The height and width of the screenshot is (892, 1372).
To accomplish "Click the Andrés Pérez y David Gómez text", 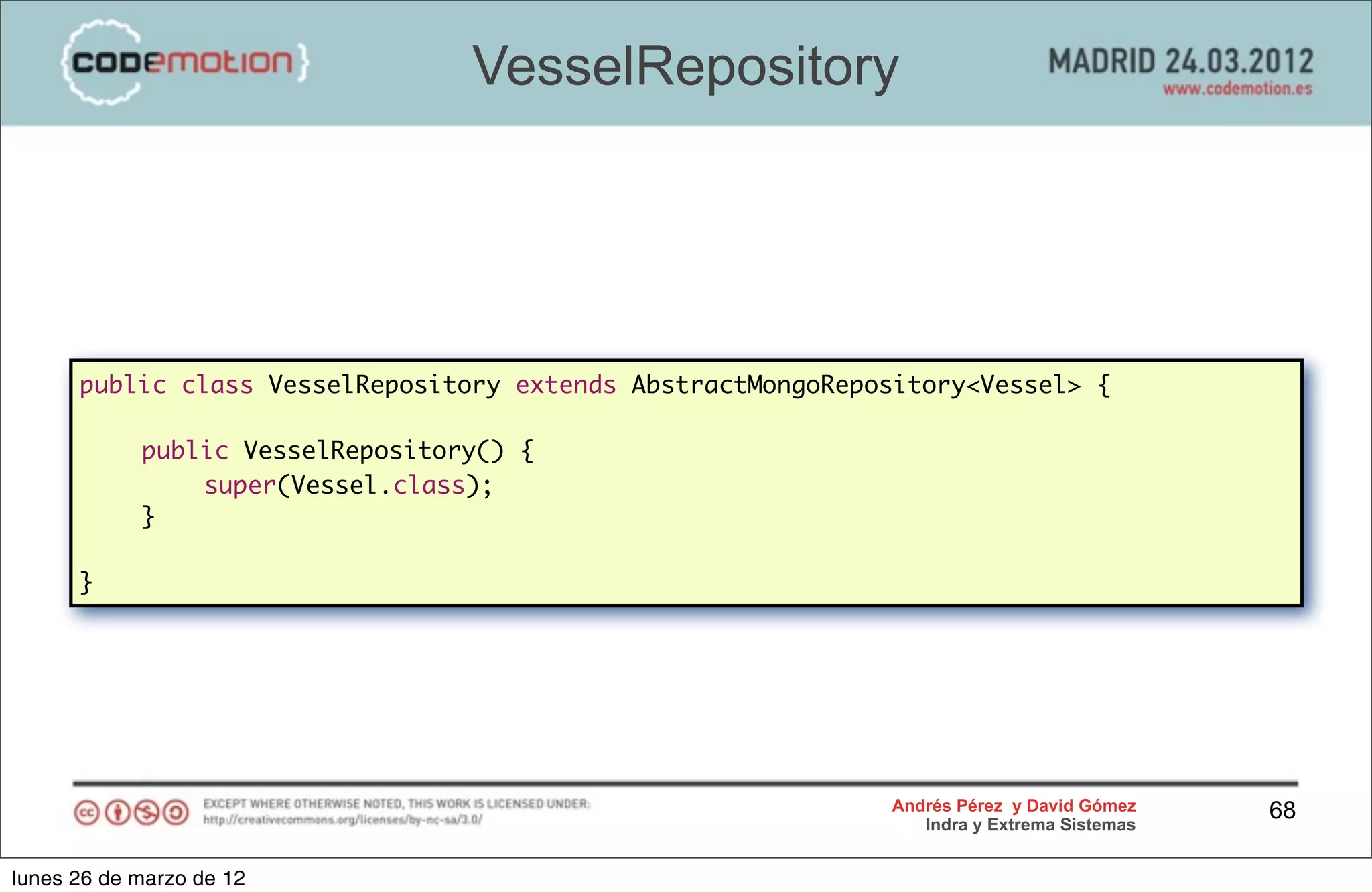I will tap(1014, 806).
